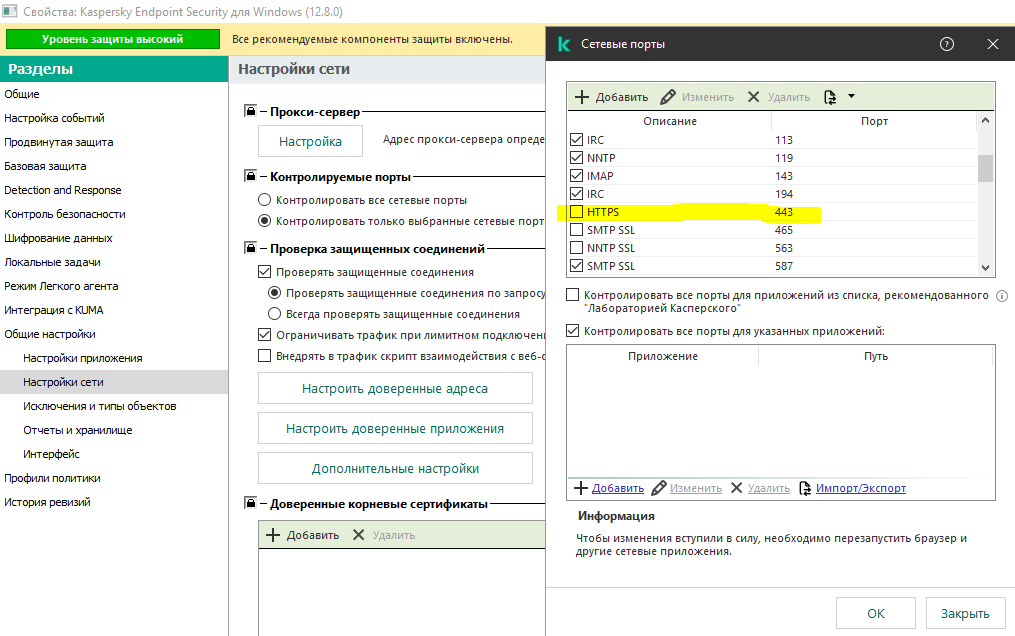Click the import/export icon in ports toolbar
This screenshot has width=1015, height=636.
pyautogui.click(x=829, y=97)
